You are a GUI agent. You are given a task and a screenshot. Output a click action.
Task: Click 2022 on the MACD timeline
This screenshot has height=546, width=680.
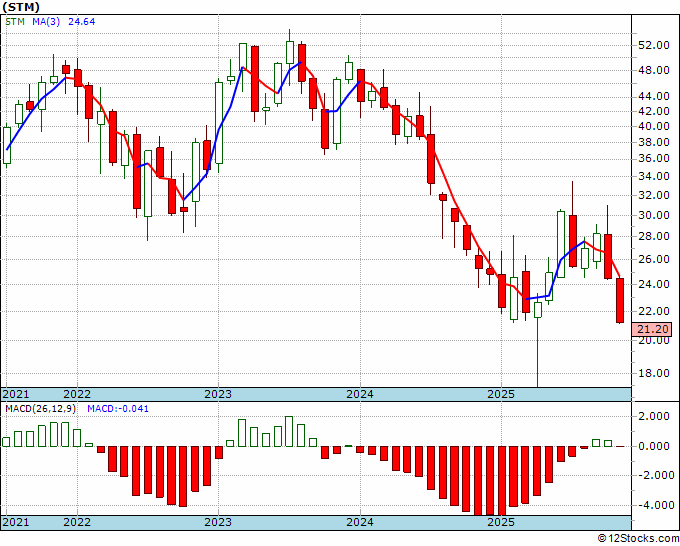pos(77,522)
